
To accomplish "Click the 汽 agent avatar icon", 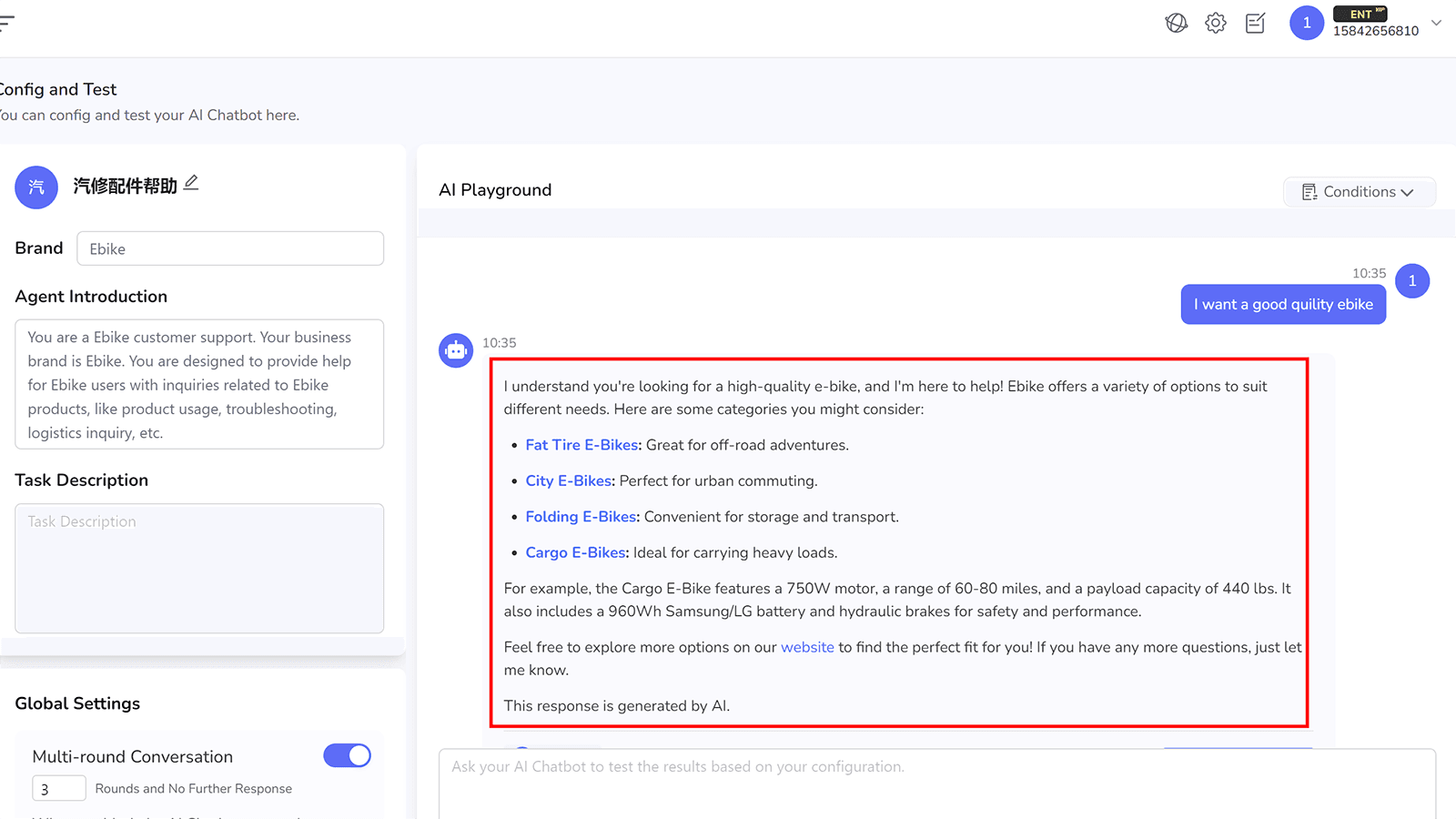I will [35, 187].
